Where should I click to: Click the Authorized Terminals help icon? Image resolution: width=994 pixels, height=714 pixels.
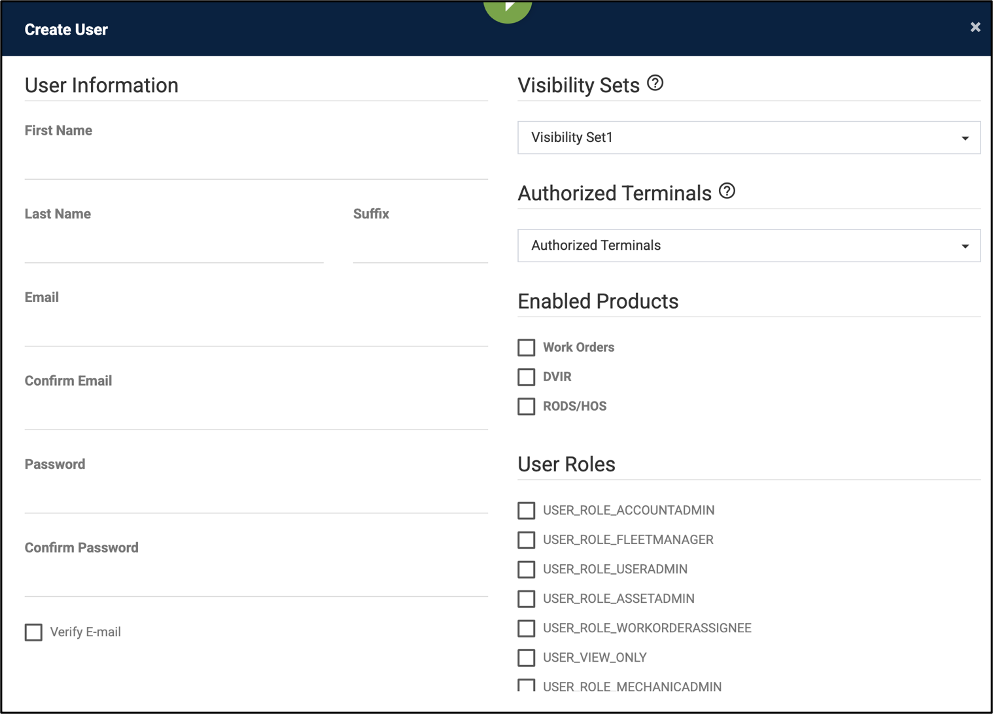727,191
